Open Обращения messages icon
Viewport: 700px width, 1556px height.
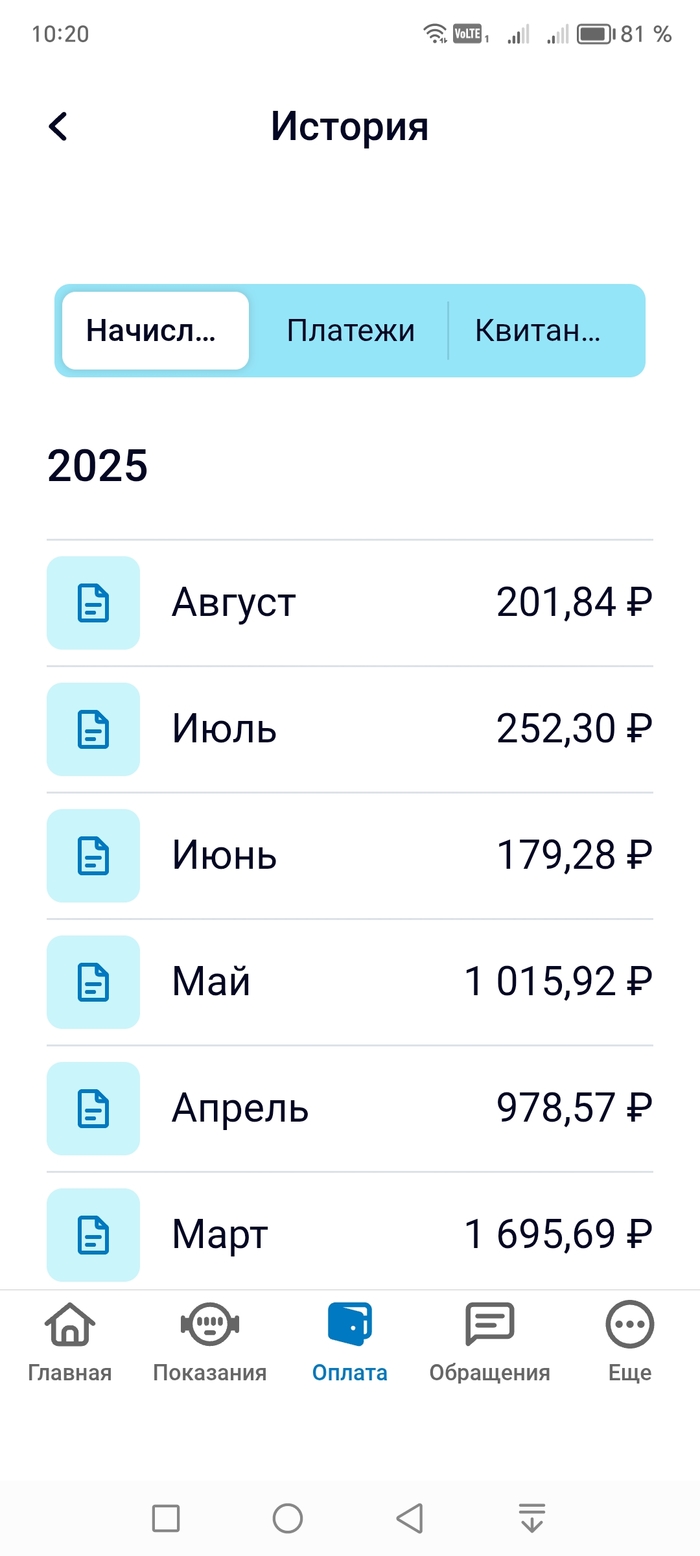click(490, 1325)
